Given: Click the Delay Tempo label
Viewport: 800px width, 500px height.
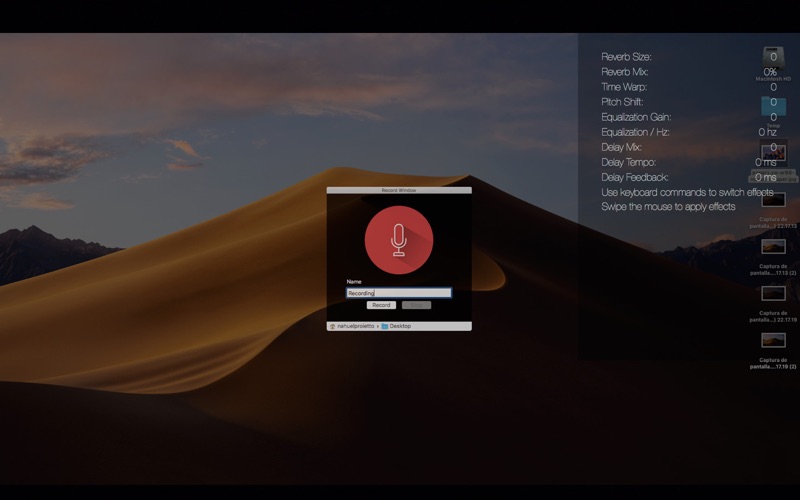Looking at the screenshot, I should click(629, 162).
